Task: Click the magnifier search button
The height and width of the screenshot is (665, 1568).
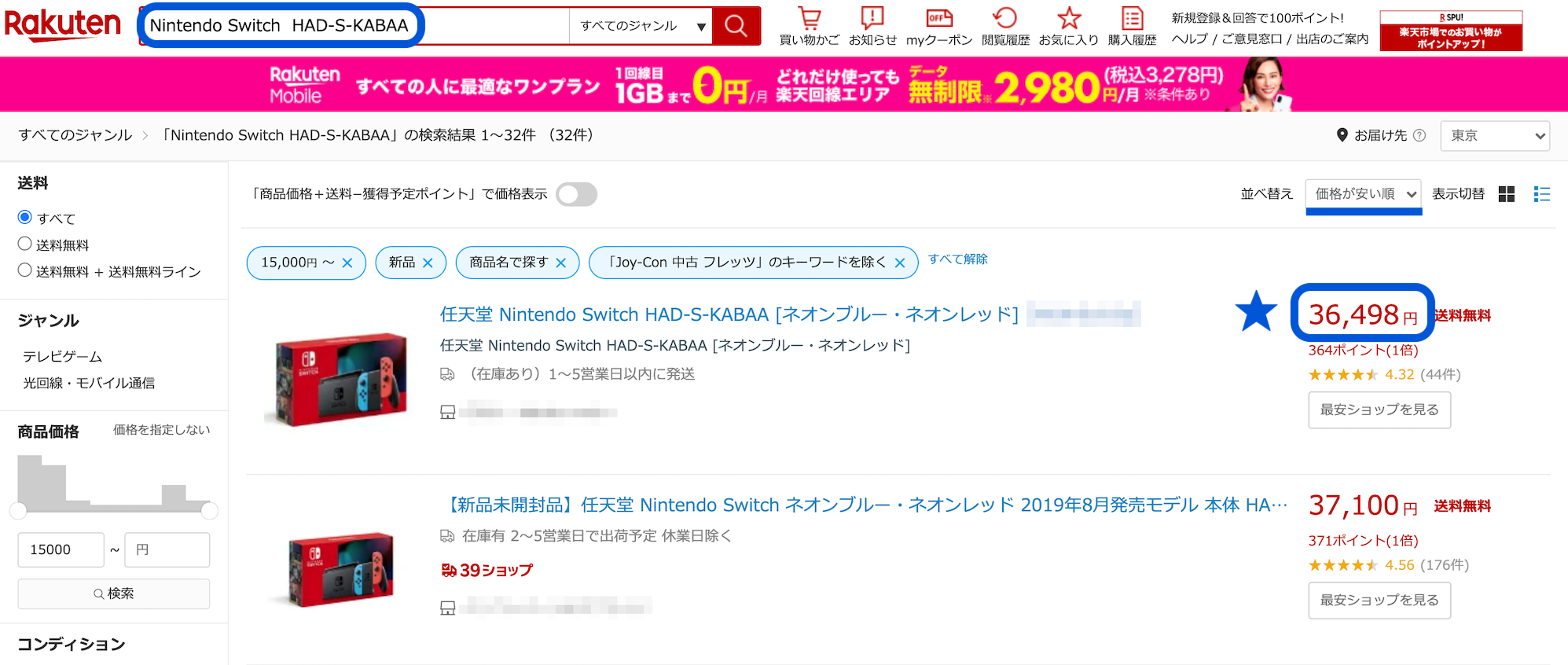Action: click(x=736, y=26)
